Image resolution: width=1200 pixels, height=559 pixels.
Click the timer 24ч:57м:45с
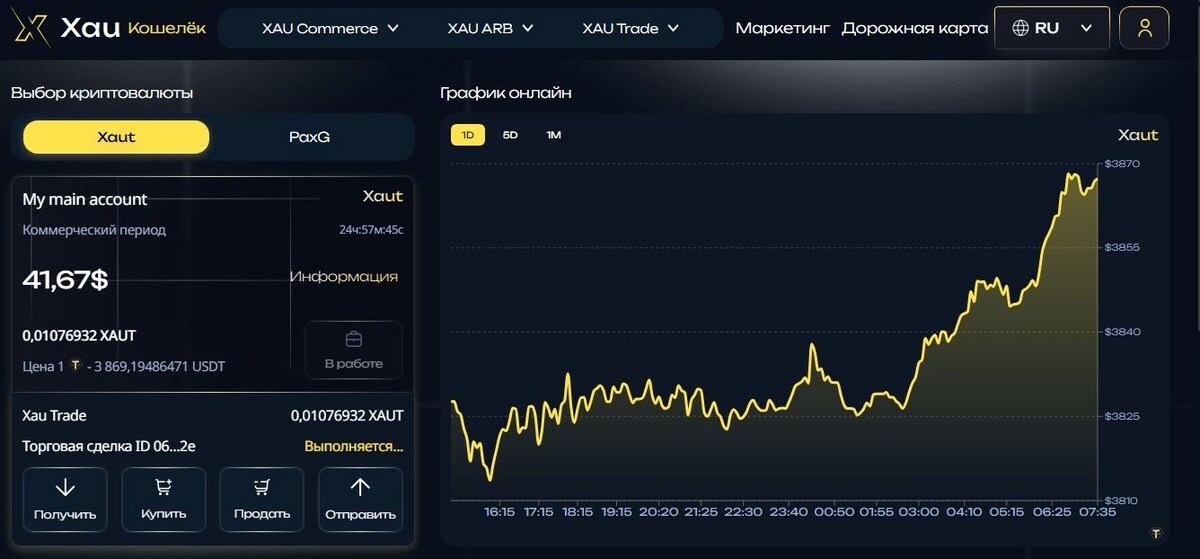point(371,230)
